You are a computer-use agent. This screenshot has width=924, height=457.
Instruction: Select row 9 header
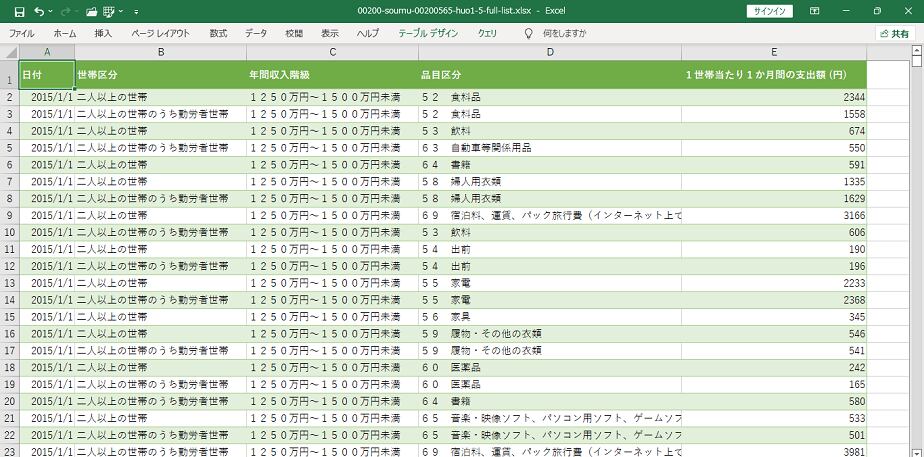click(9, 215)
